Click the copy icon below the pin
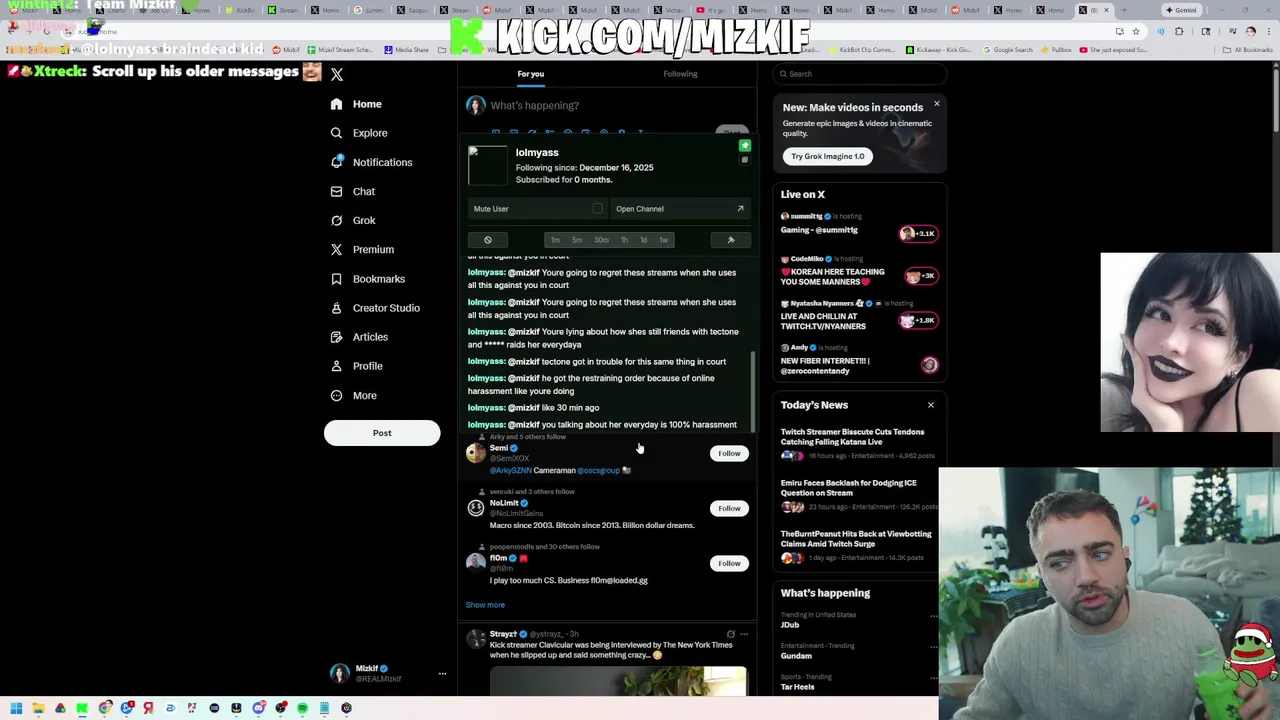This screenshot has width=1280, height=720. [744, 160]
